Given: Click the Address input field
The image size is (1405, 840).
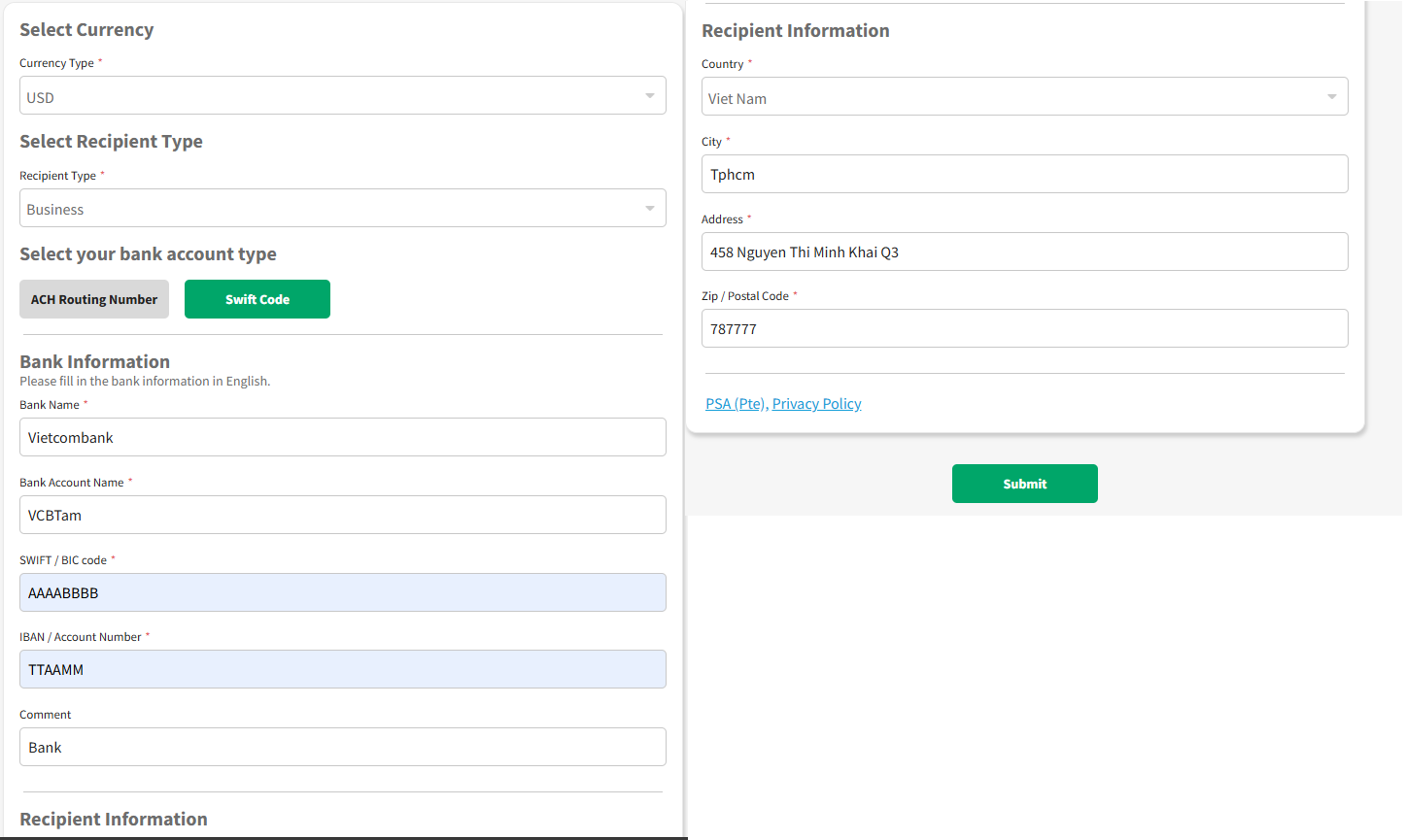Looking at the screenshot, I should 1024,252.
